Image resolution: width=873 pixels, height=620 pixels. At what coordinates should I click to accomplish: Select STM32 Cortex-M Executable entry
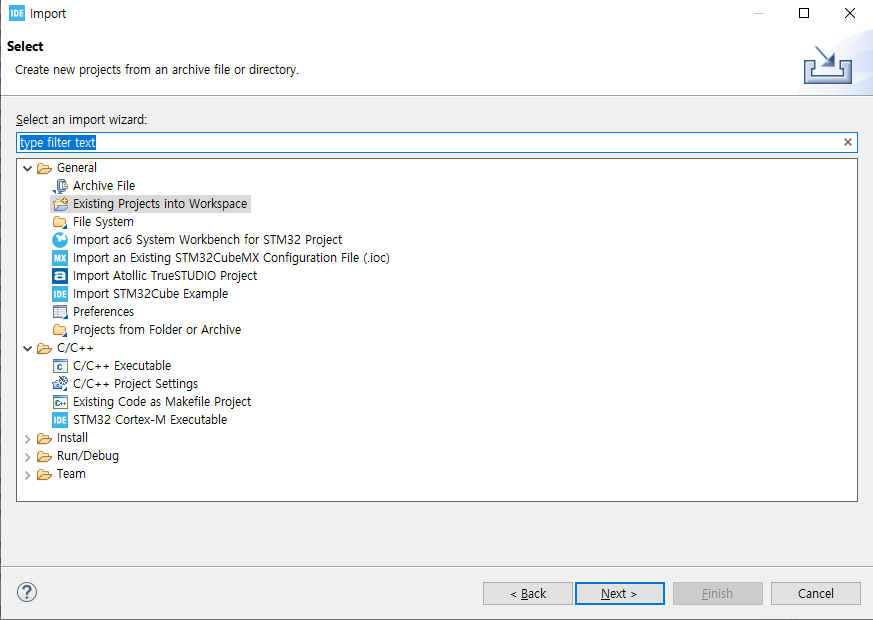[x=150, y=420]
